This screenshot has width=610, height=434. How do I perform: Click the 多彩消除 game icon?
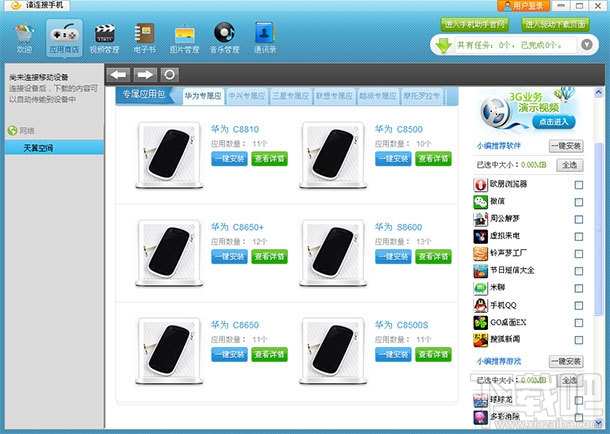[480, 417]
